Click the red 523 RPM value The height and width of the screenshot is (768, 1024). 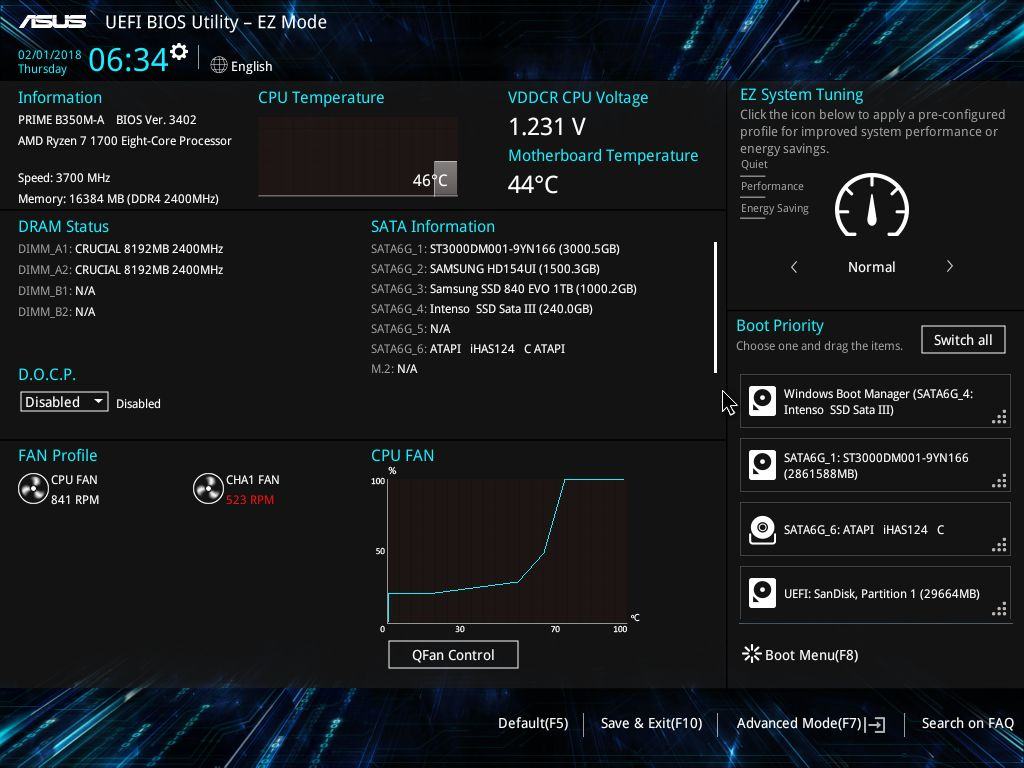coord(250,500)
